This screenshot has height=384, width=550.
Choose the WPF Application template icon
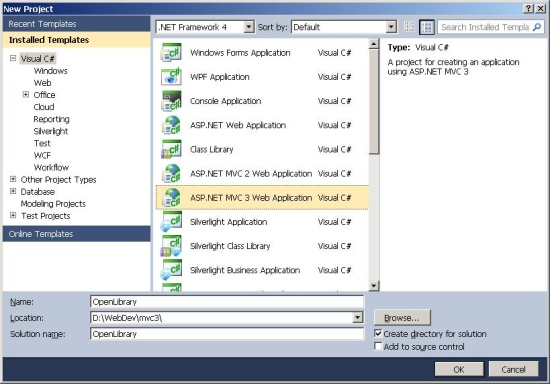[171, 77]
